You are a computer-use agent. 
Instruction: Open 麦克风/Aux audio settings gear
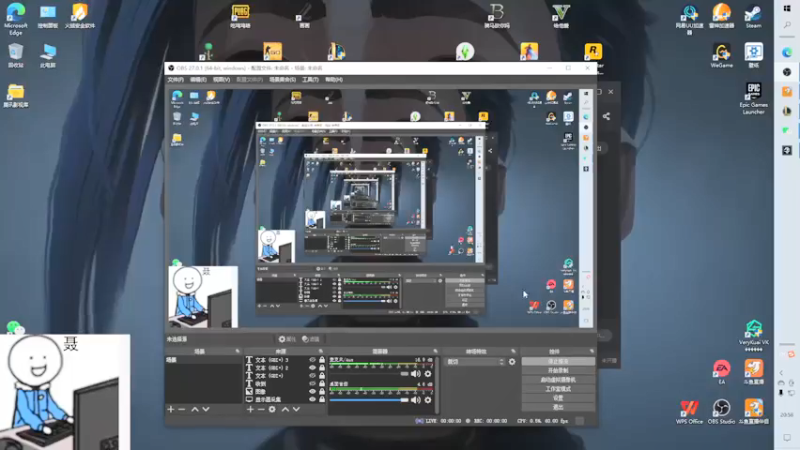428,374
